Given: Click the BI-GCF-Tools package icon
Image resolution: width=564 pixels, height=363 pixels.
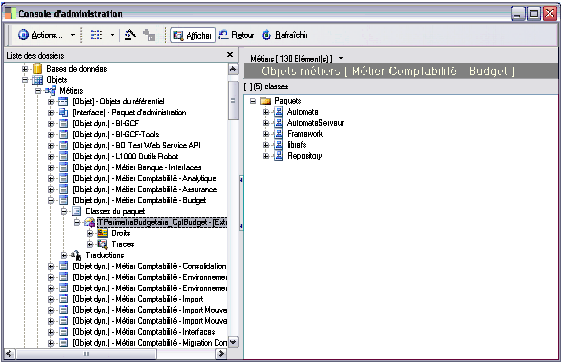Looking at the screenshot, I should point(63,135).
